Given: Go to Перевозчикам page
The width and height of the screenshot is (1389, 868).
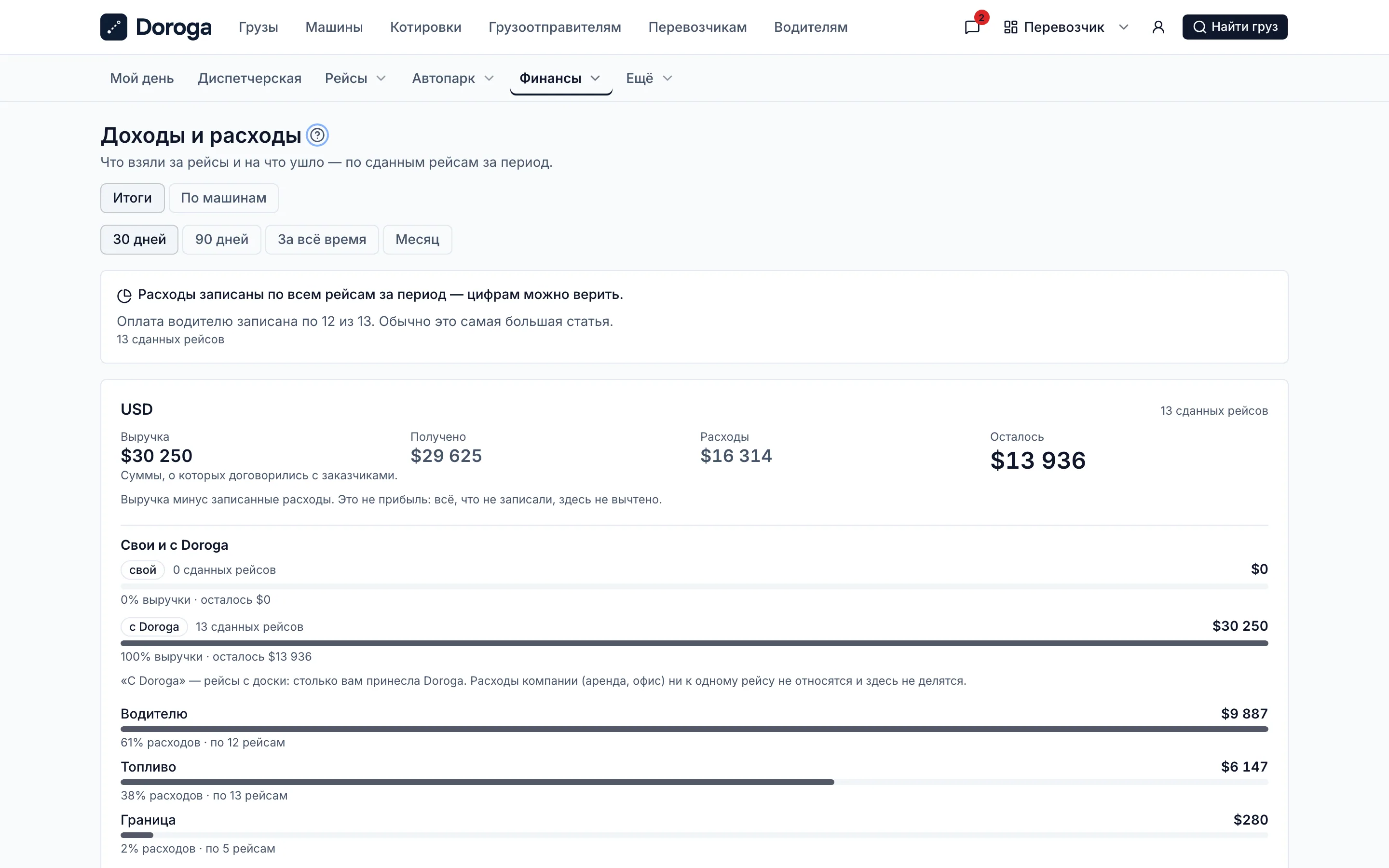Looking at the screenshot, I should (697, 27).
